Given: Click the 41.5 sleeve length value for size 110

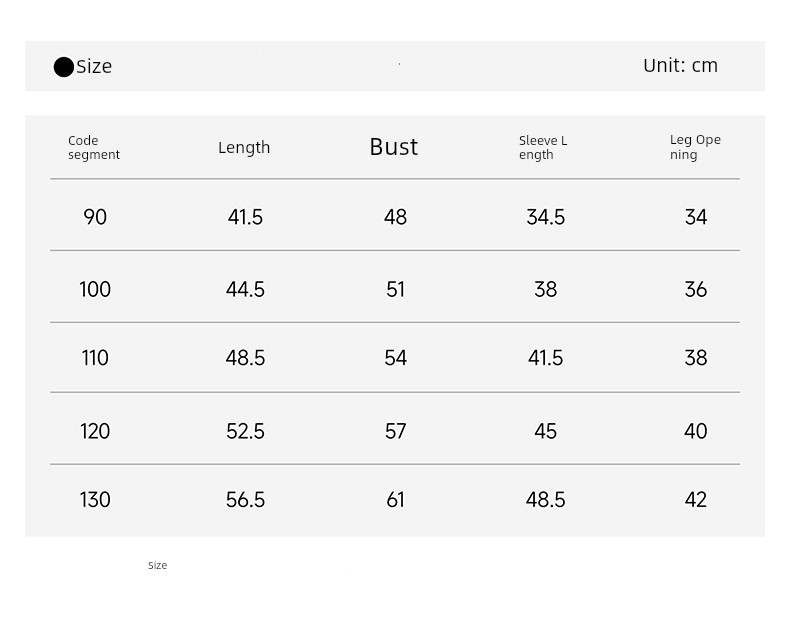Looking at the screenshot, I should [x=546, y=358].
